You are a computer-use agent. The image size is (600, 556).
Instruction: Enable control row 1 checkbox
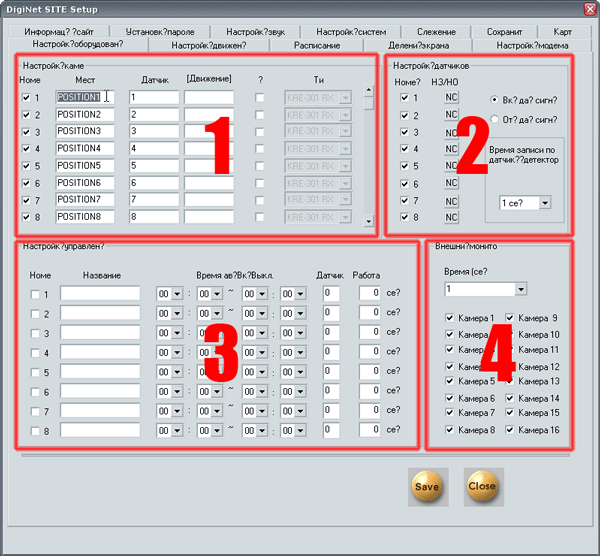pos(35,294)
